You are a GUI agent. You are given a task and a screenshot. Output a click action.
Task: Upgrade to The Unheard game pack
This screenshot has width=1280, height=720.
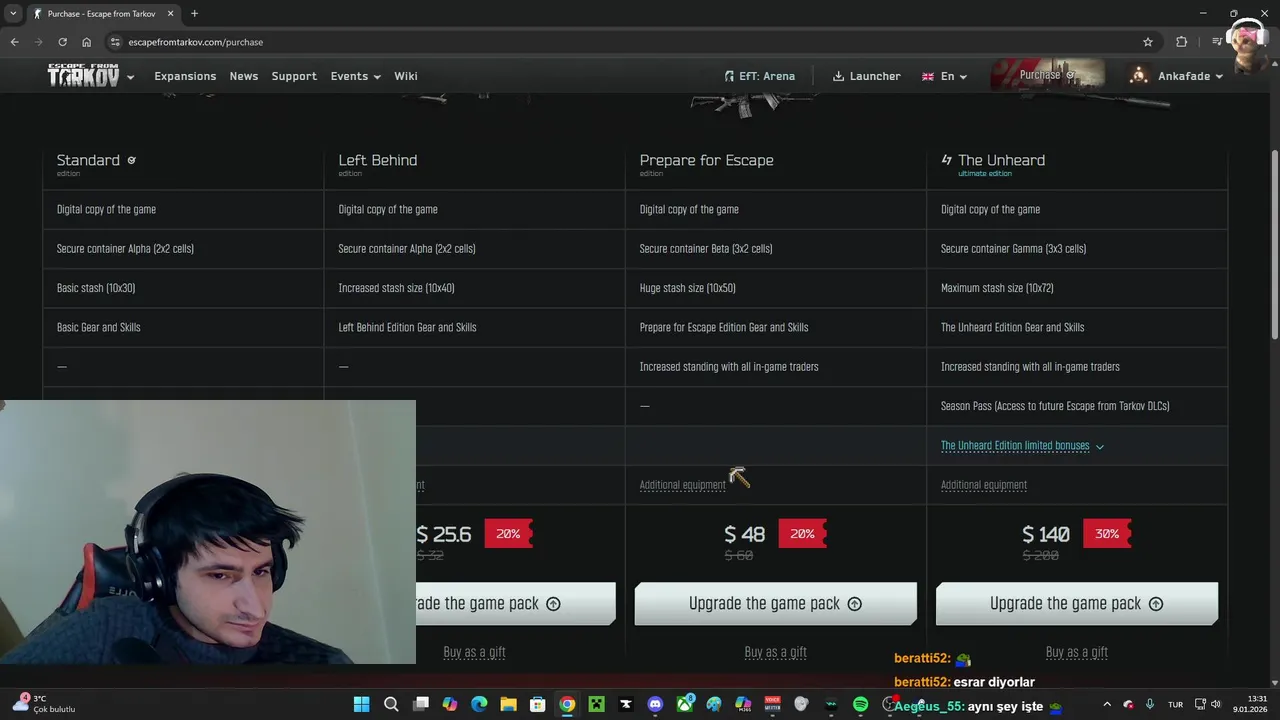click(1077, 604)
